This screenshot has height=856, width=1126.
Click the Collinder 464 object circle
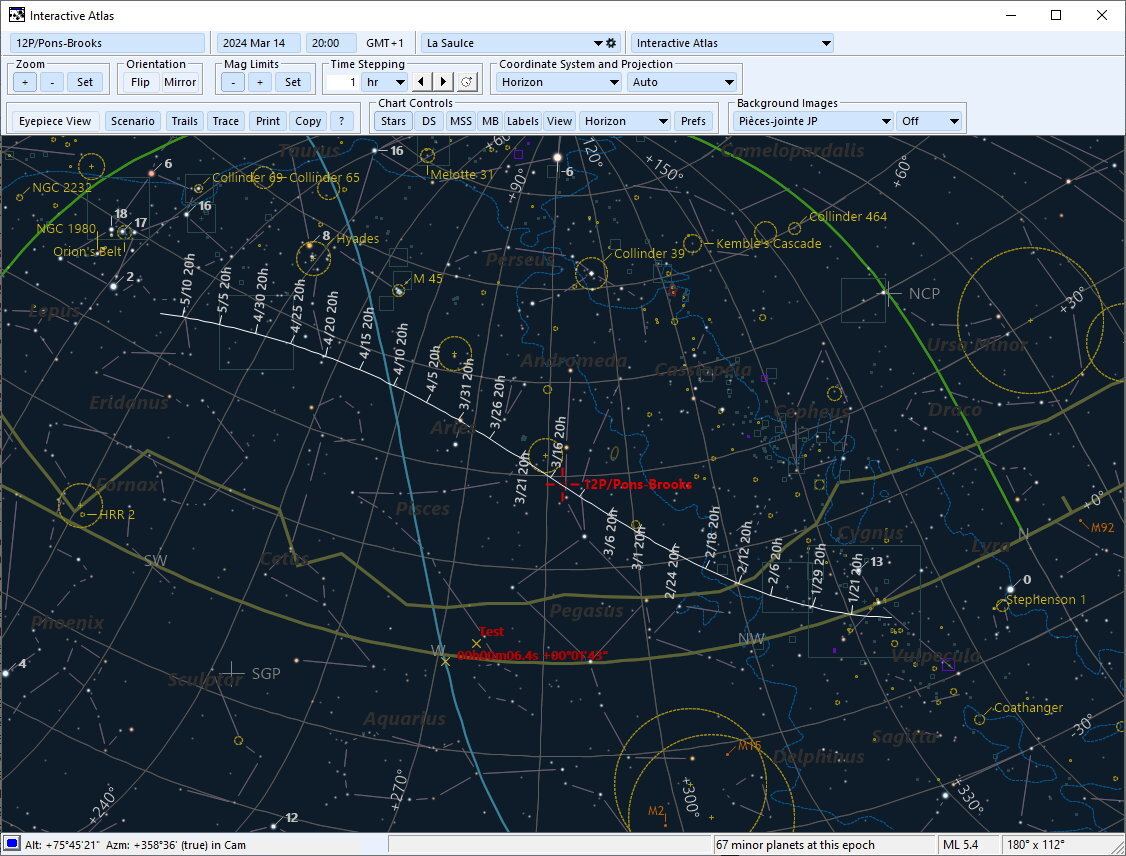coord(794,228)
